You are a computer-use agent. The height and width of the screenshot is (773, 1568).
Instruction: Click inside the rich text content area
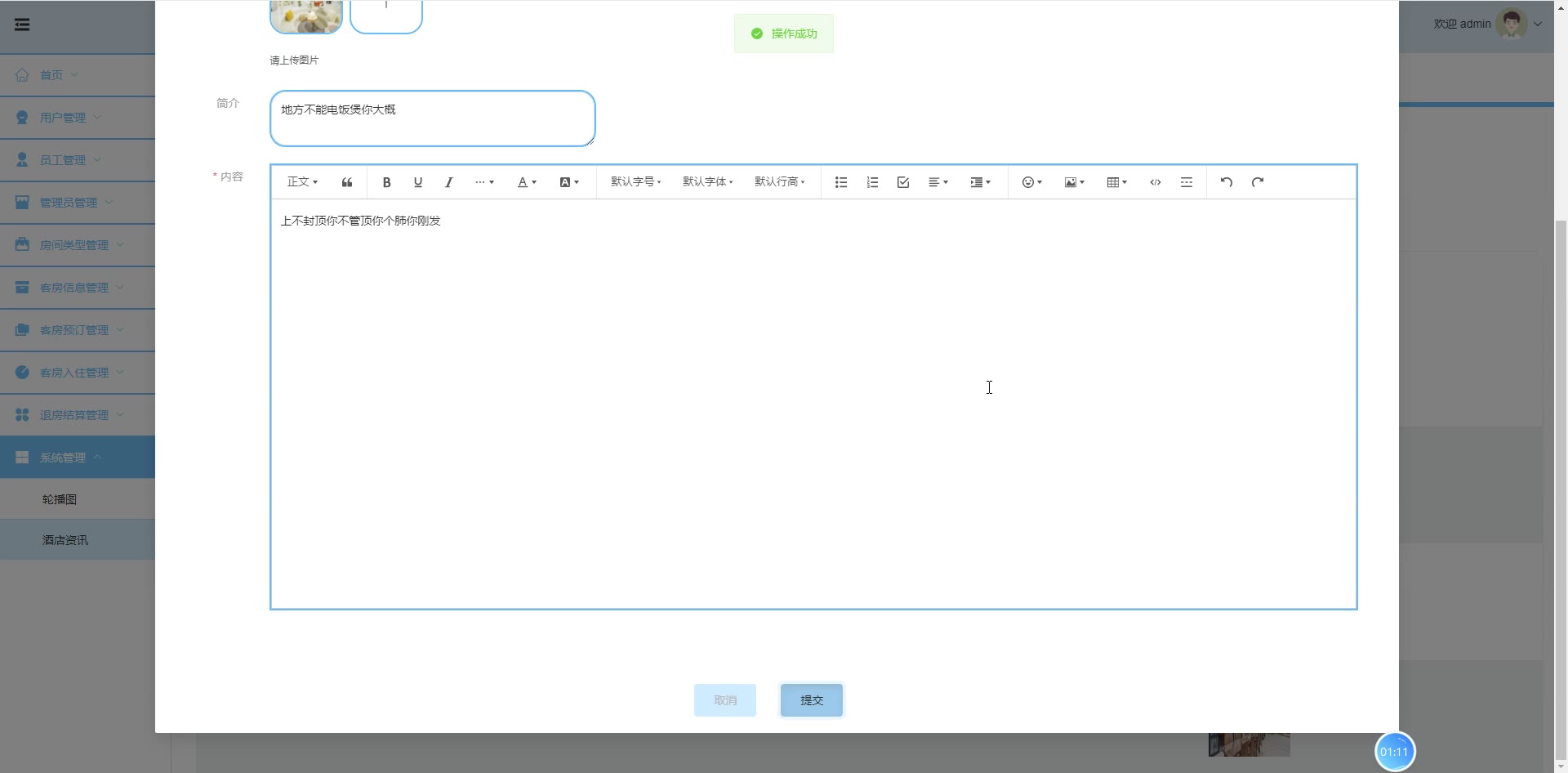[813, 404]
